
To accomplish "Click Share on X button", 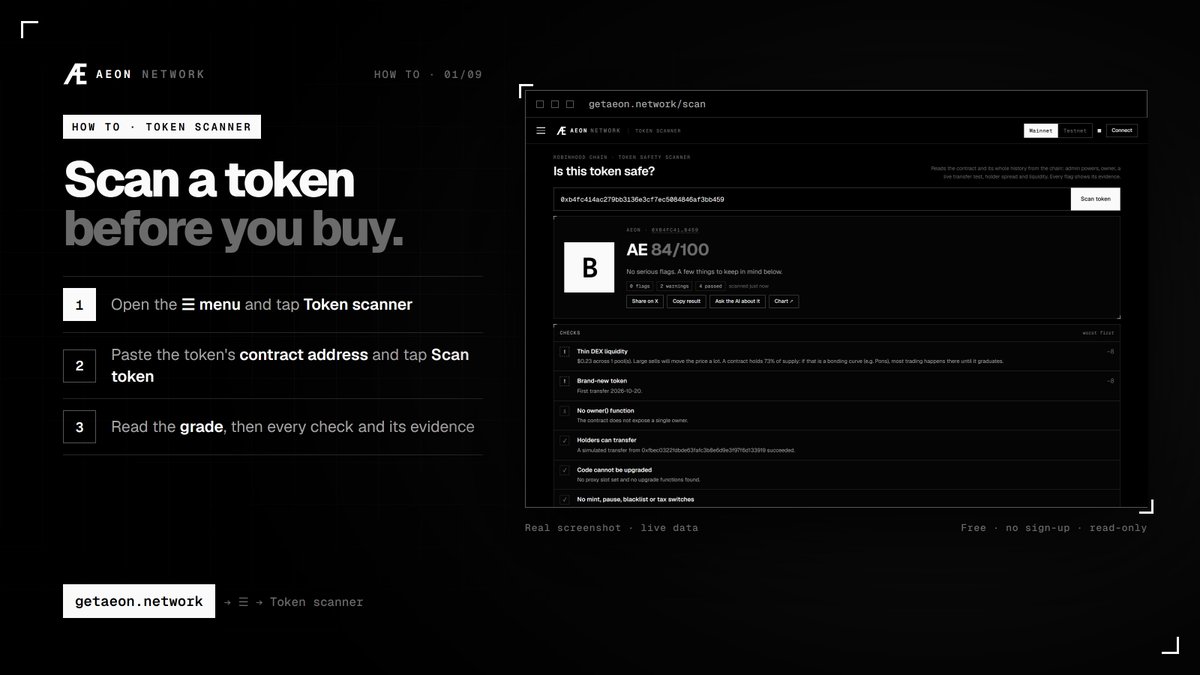I will (645, 301).
